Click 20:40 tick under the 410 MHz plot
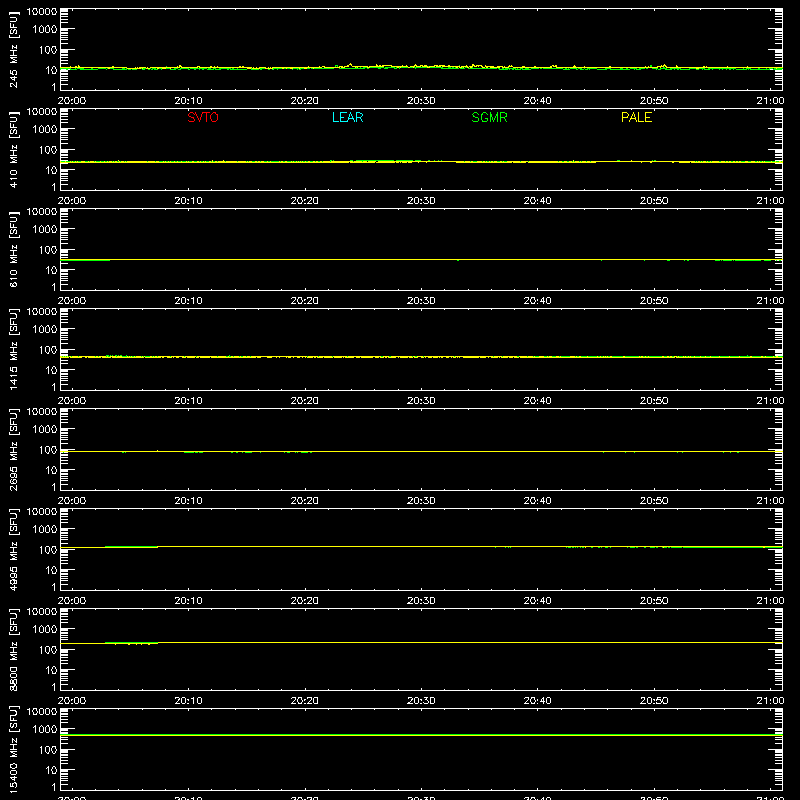The width and height of the screenshot is (800, 800). [x=537, y=201]
